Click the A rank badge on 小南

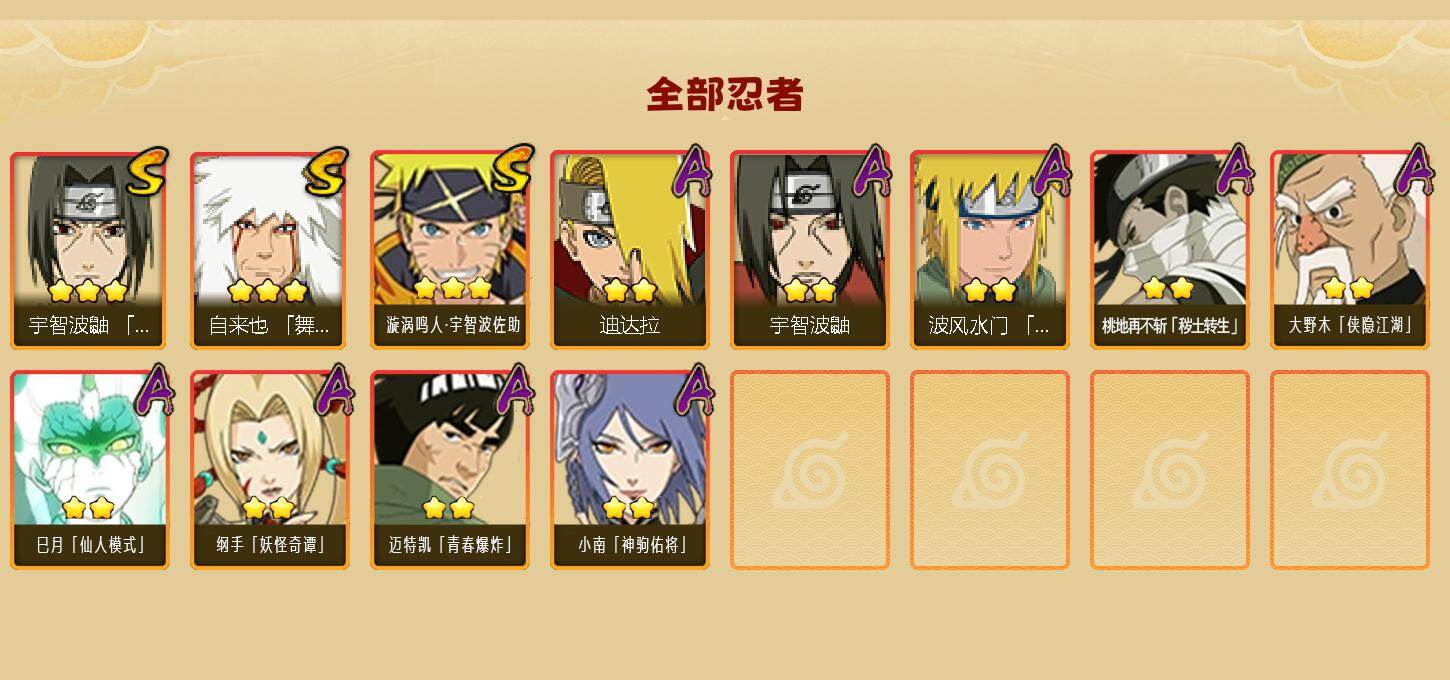click(x=693, y=390)
